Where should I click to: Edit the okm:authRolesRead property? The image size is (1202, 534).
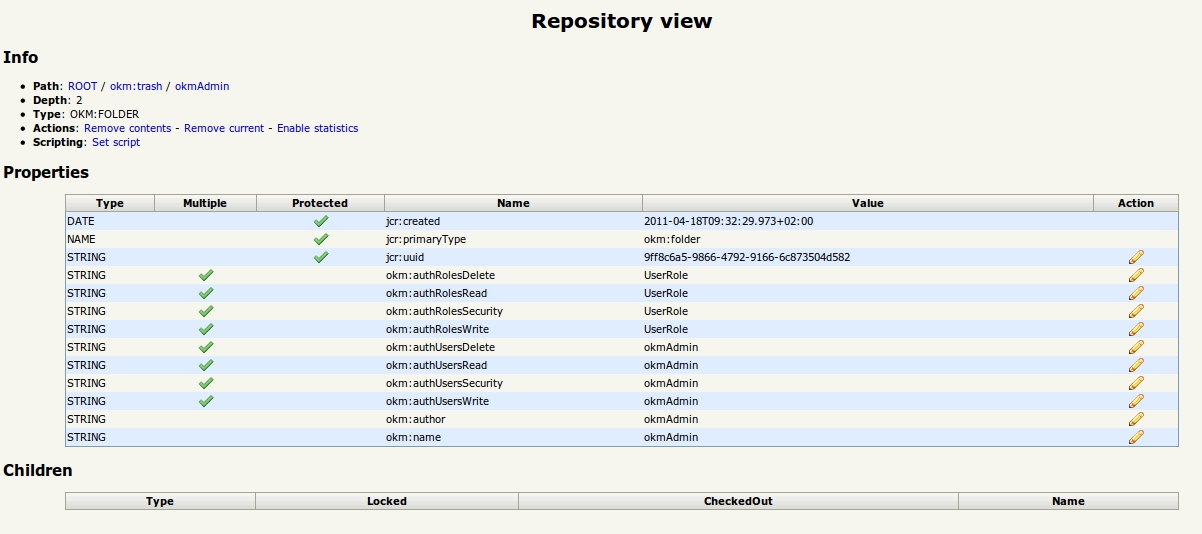pyautogui.click(x=1135, y=293)
